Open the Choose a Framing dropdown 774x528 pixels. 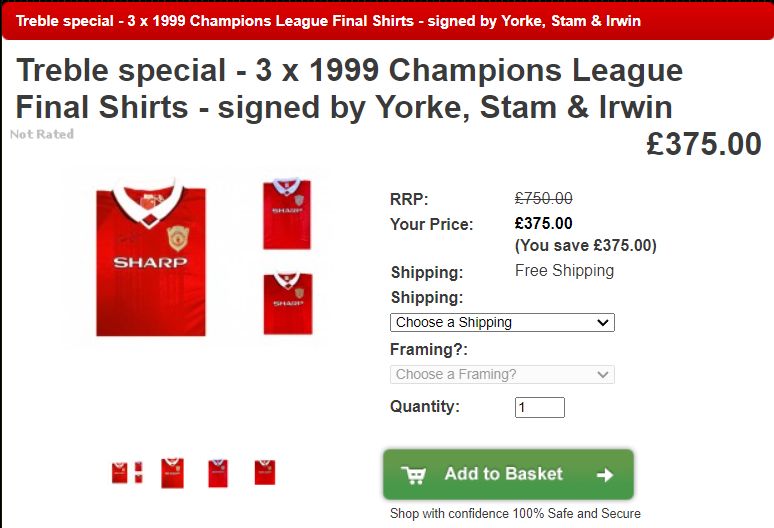(501, 374)
